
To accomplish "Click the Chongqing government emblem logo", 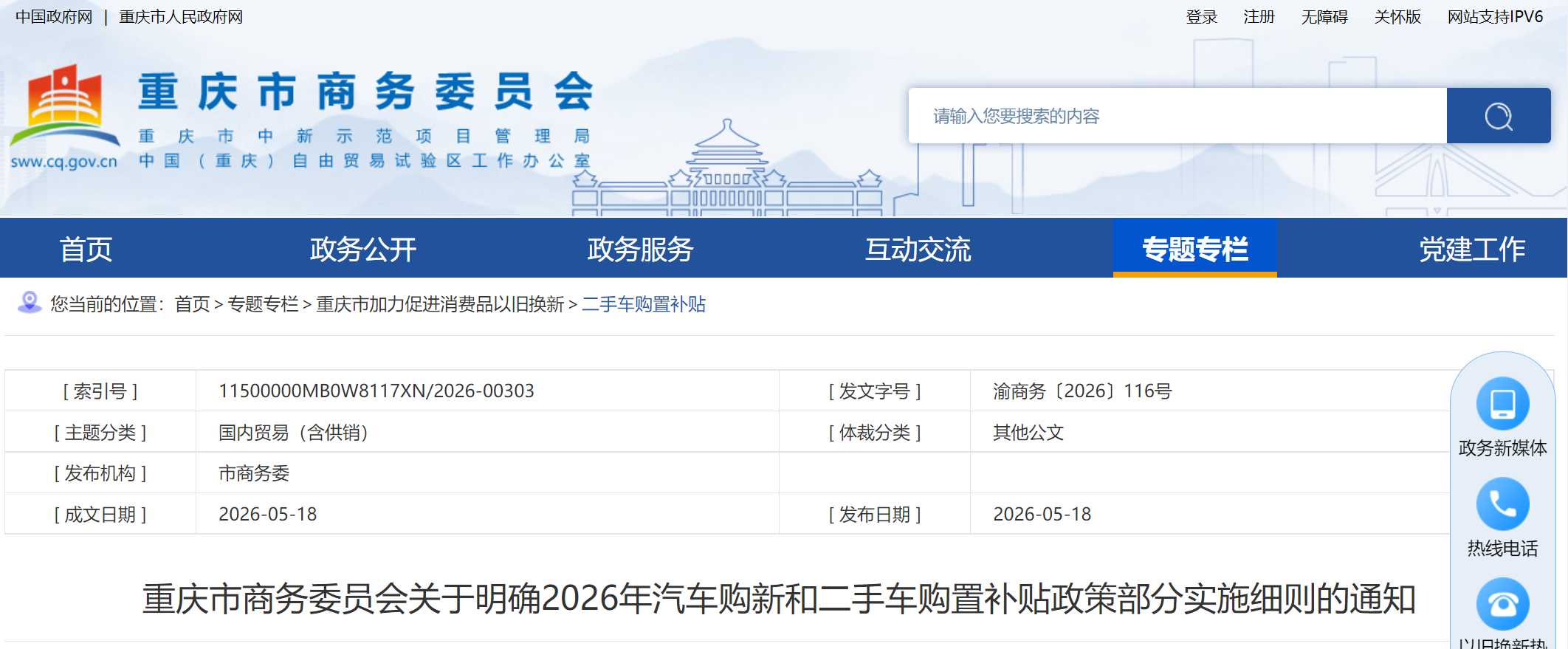I will point(65,105).
